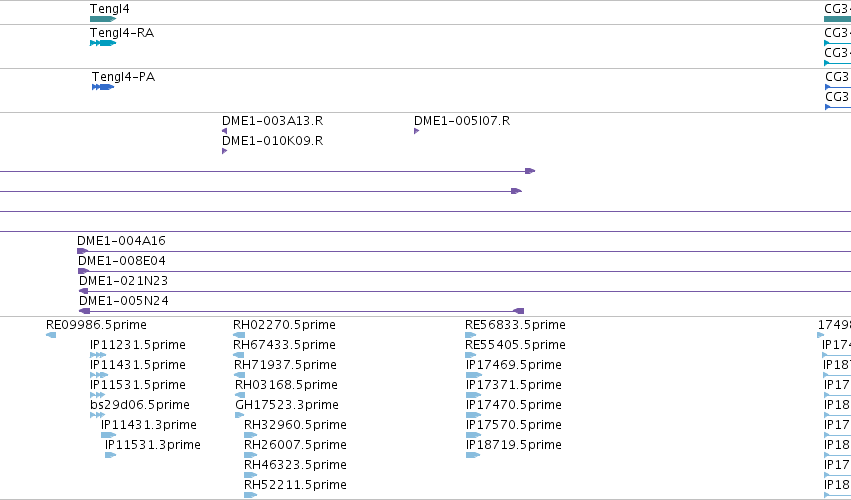Image resolution: width=851 pixels, height=500 pixels.
Task: Select the GH17523.3prime EST glyph
Action: 239,415
